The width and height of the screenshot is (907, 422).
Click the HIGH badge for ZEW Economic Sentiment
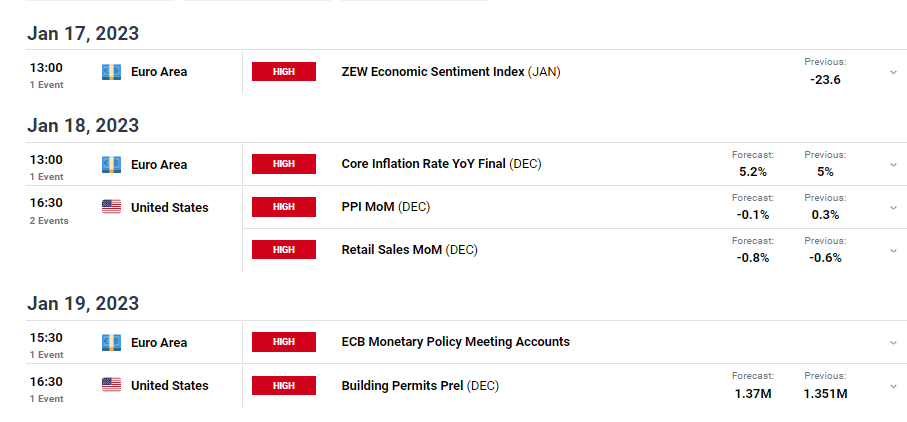tap(284, 72)
